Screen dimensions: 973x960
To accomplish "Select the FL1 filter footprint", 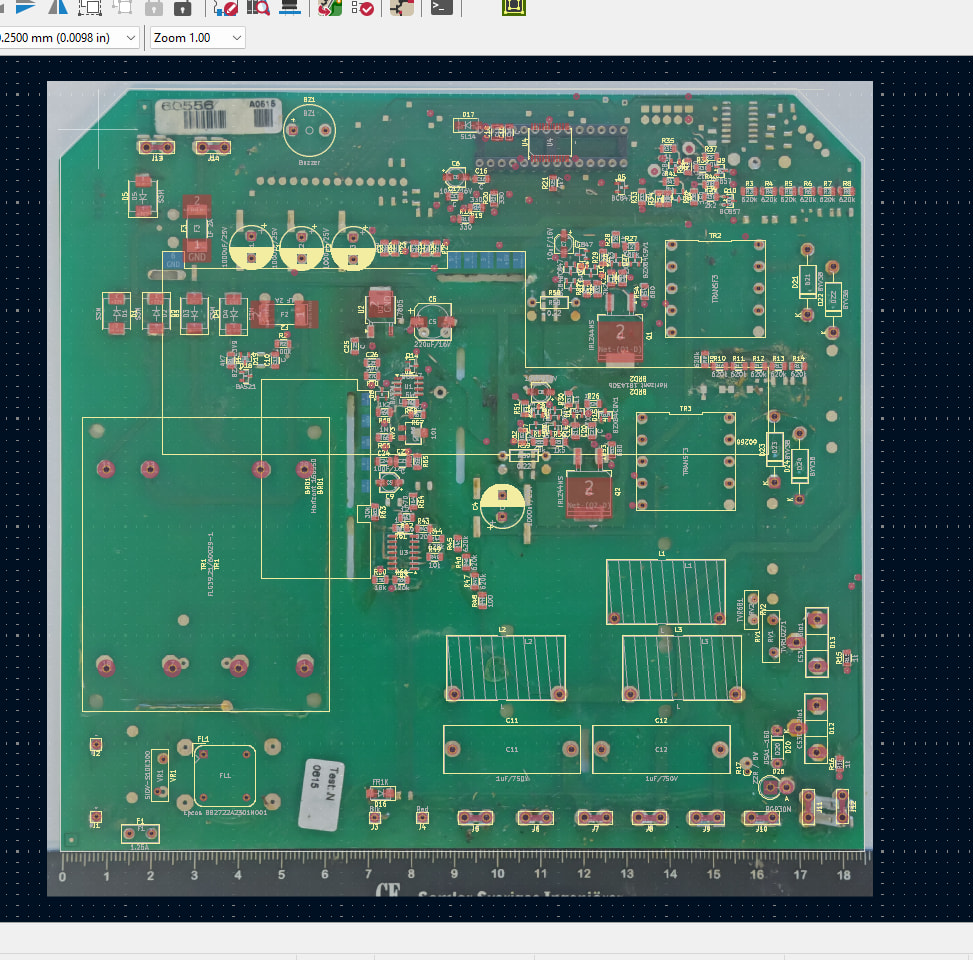I will pyautogui.click(x=225, y=776).
